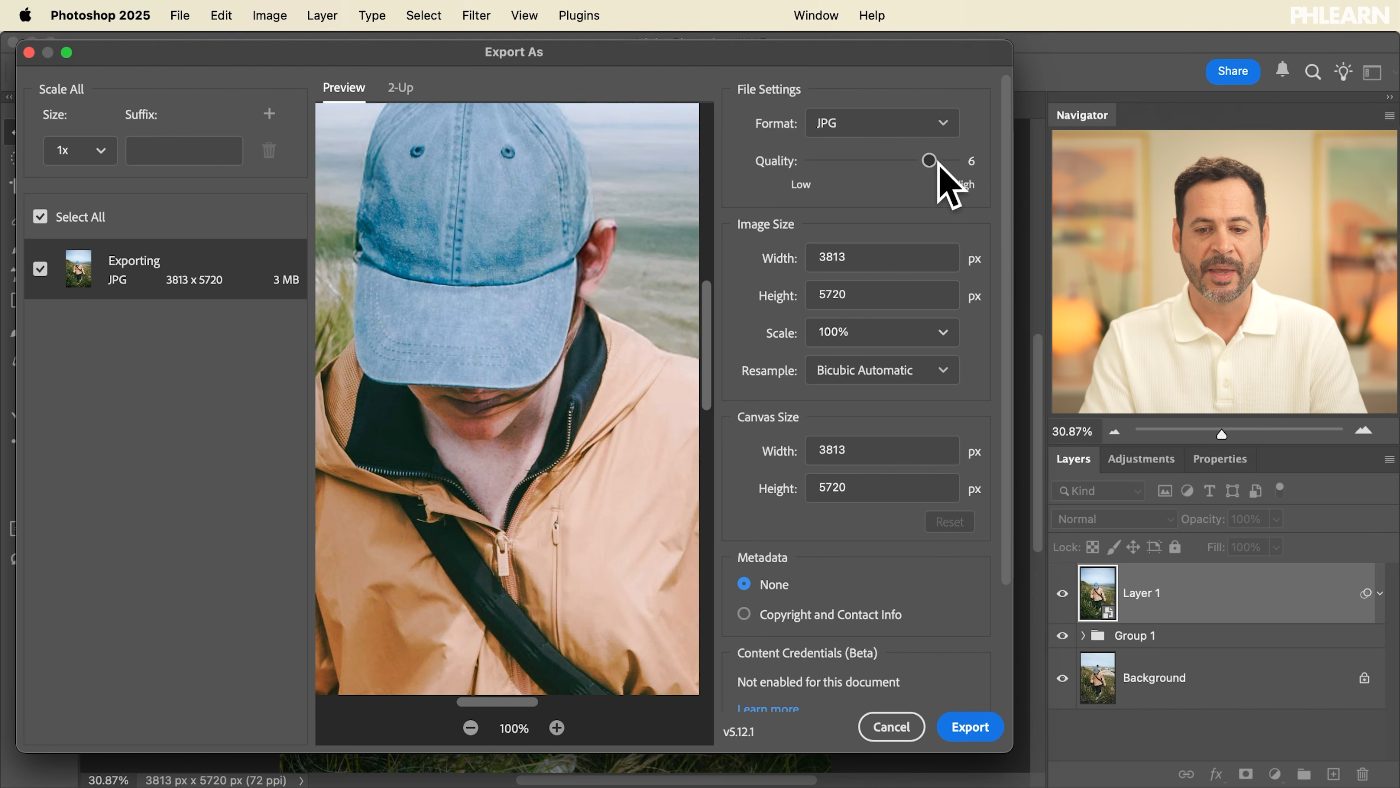The height and width of the screenshot is (788, 1400).
Task: Zoom out the export preview with minus button
Action: [471, 728]
